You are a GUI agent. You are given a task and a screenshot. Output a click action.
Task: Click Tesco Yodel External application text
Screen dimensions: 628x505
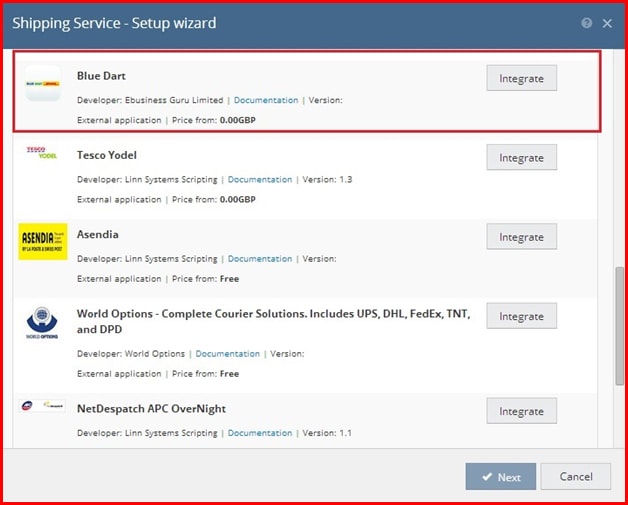(x=119, y=199)
